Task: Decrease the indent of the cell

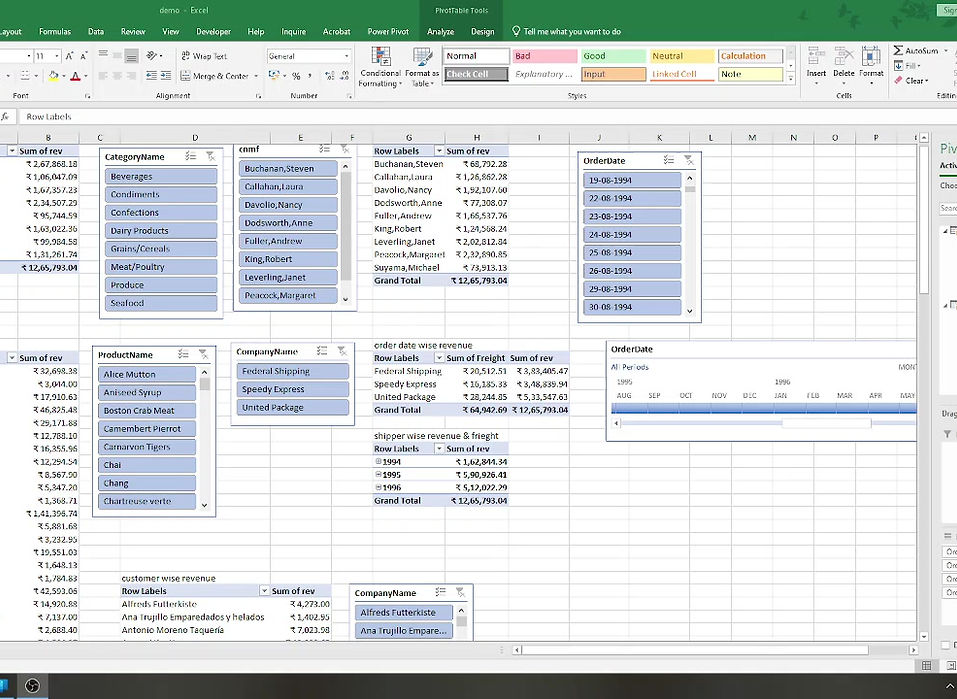Action: coord(151,76)
